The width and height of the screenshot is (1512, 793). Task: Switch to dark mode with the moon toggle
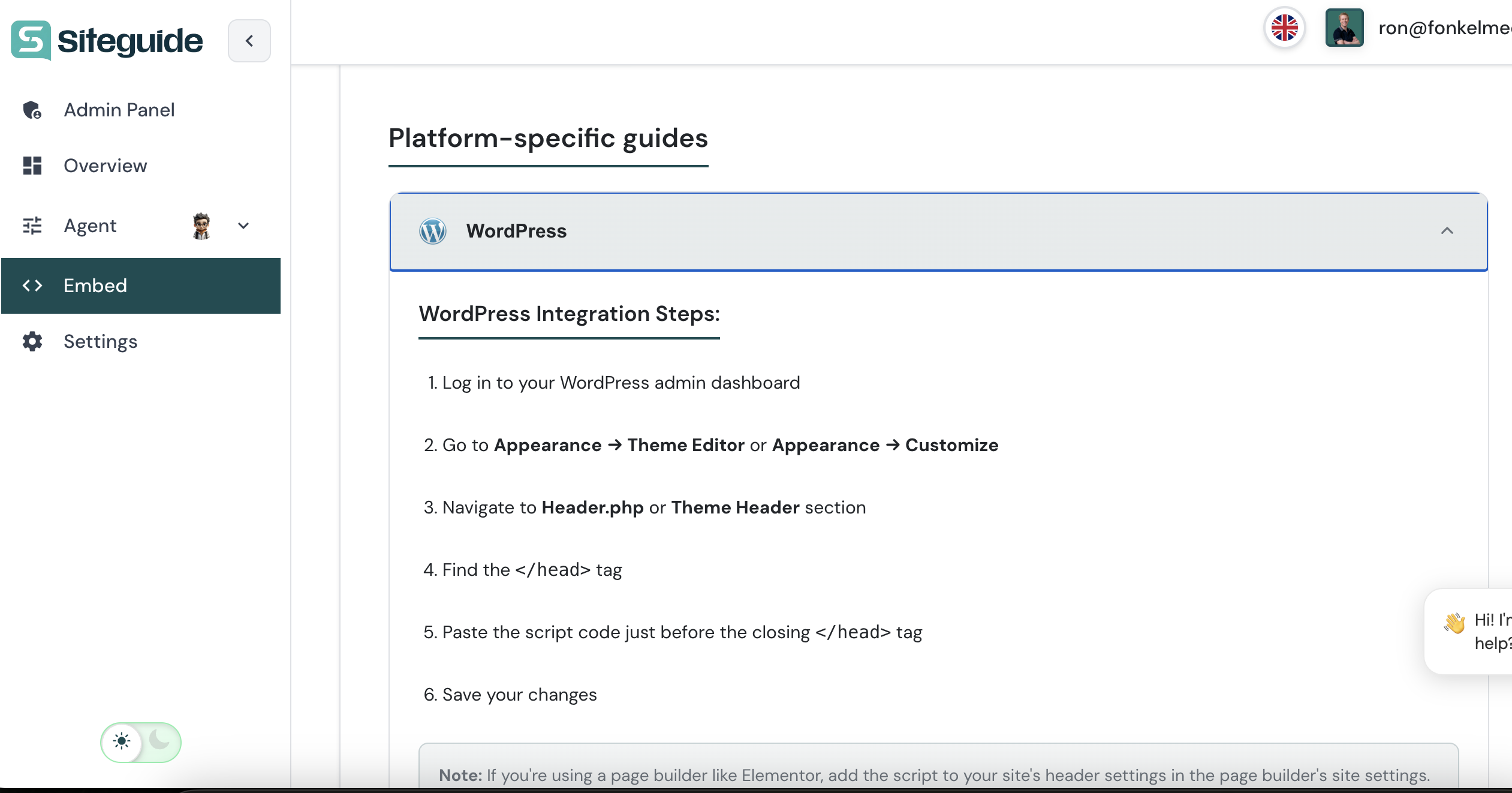click(158, 743)
